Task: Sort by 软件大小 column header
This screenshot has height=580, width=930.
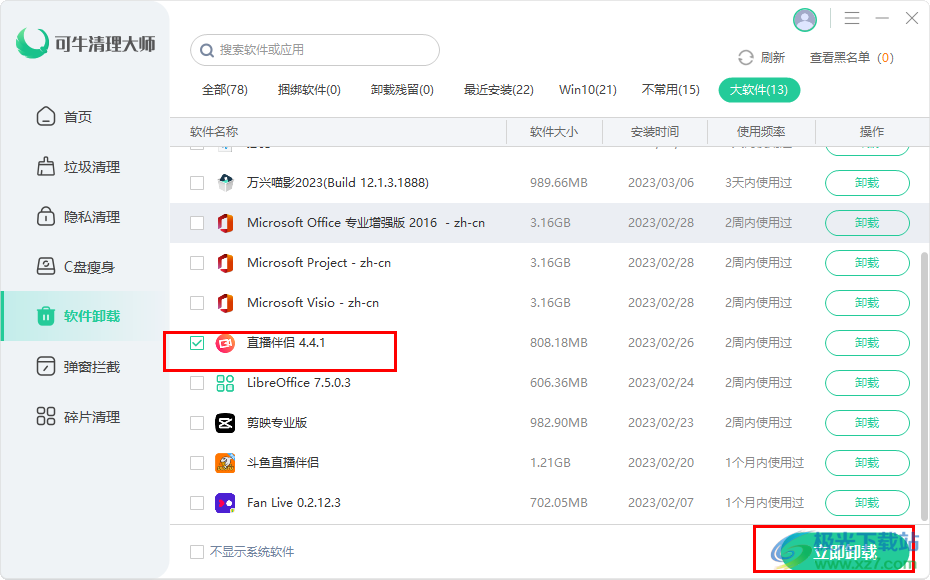Action: 554,132
